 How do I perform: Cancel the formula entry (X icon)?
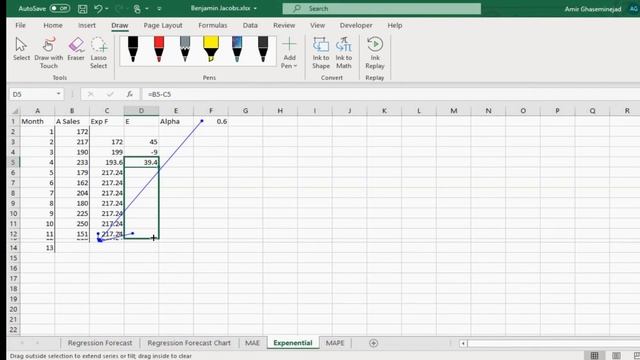pos(91,94)
